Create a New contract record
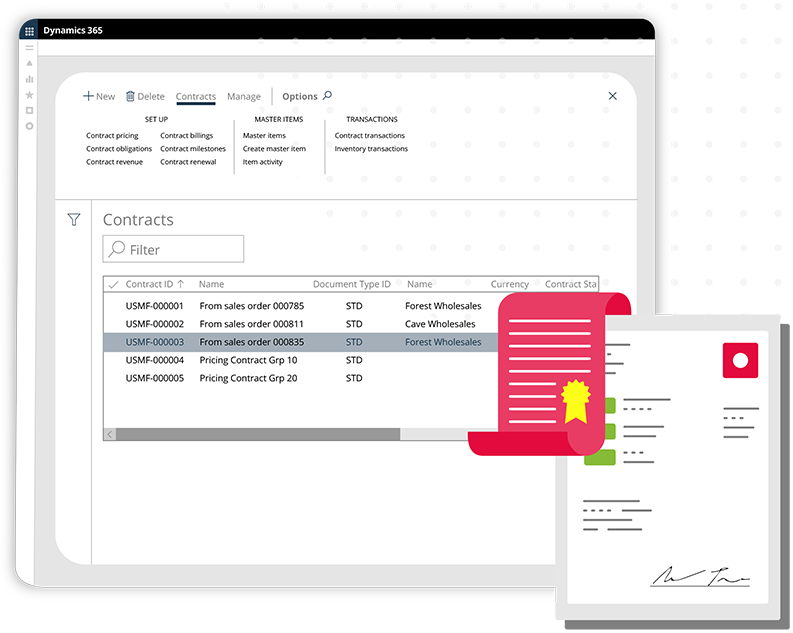The width and height of the screenshot is (793, 633). point(99,96)
